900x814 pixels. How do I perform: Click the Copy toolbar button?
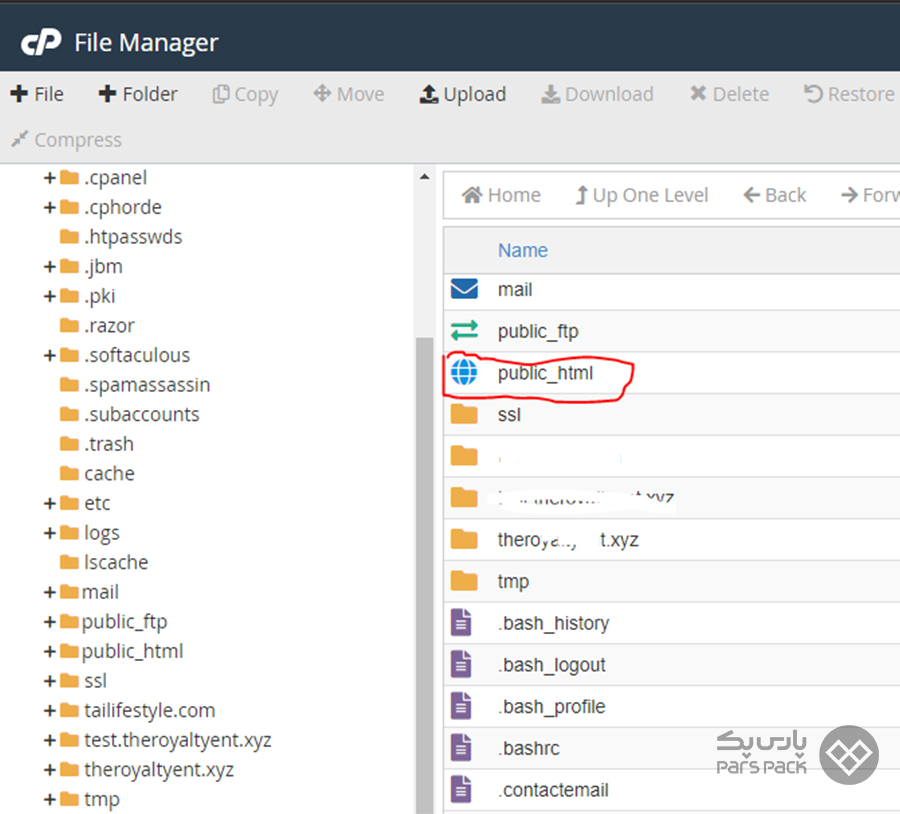pyautogui.click(x=245, y=95)
